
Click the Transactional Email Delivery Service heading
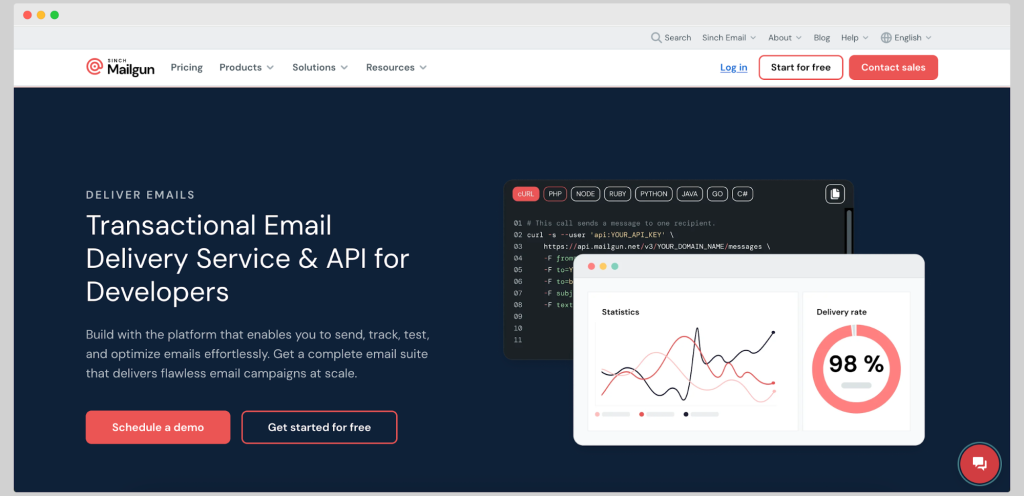click(247, 258)
